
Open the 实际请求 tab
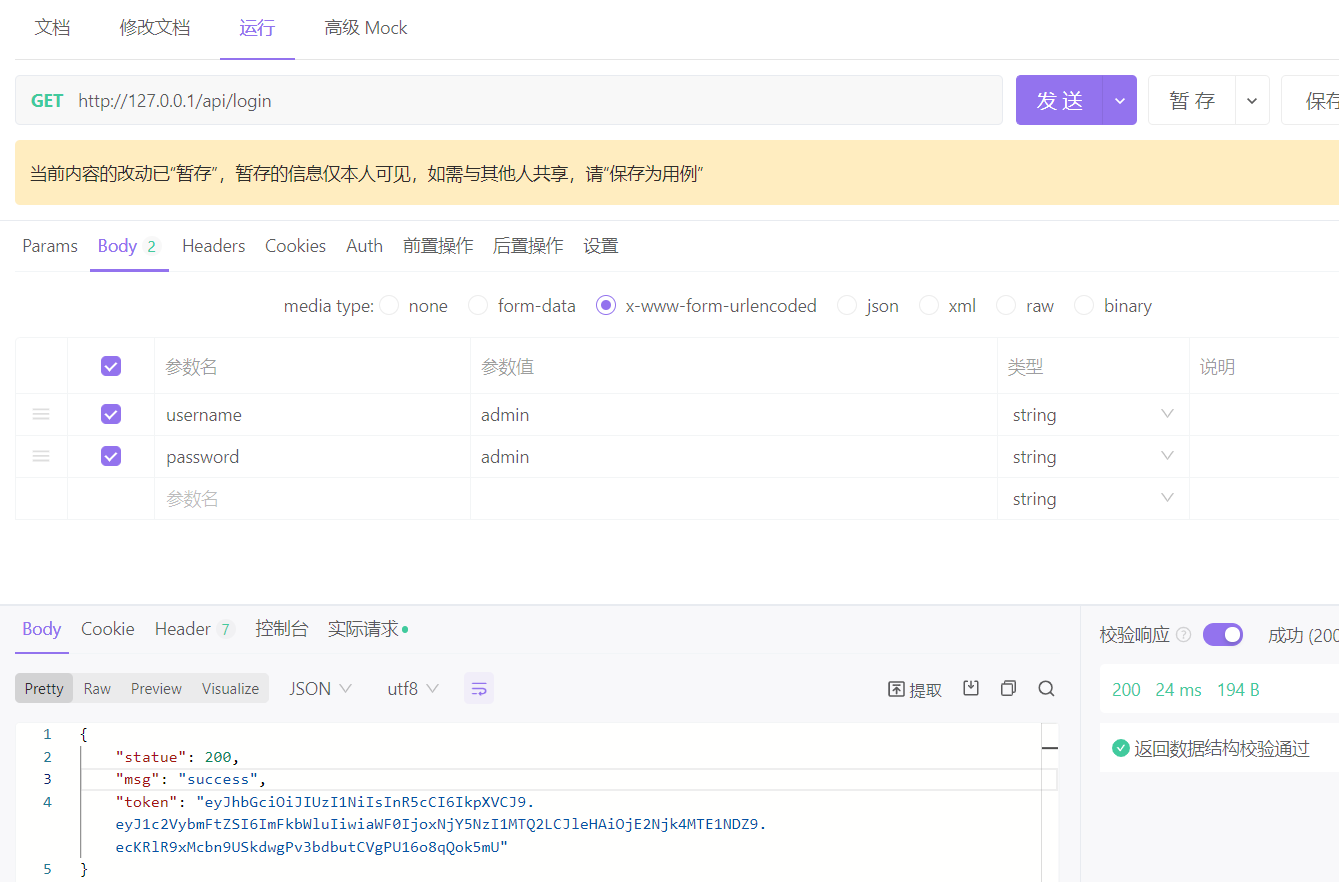(x=367, y=629)
